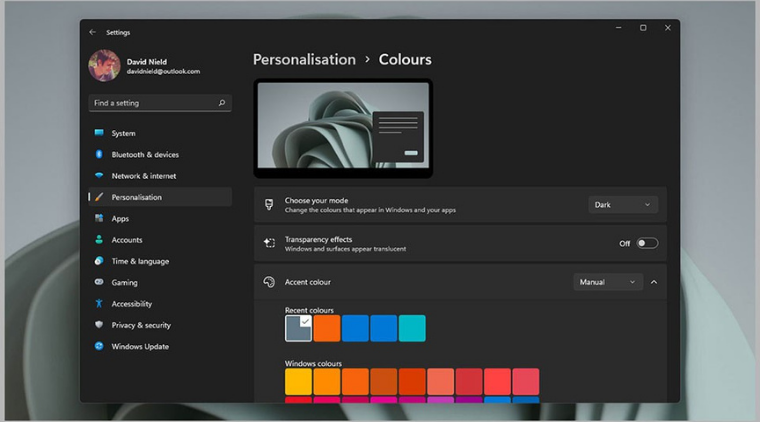The image size is (760, 422).
Task: Click the Bluetooth icon in sidebar
Action: click(99, 154)
